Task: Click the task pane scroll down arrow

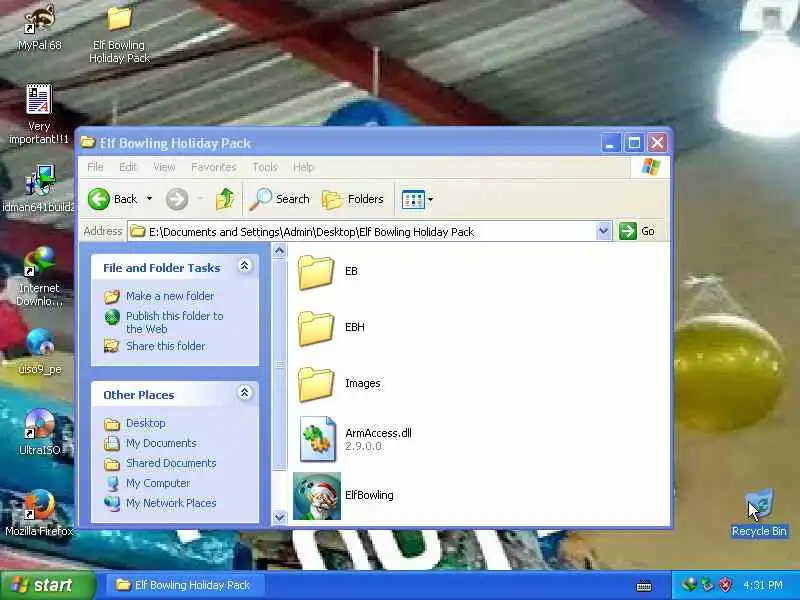Action: pos(279,517)
